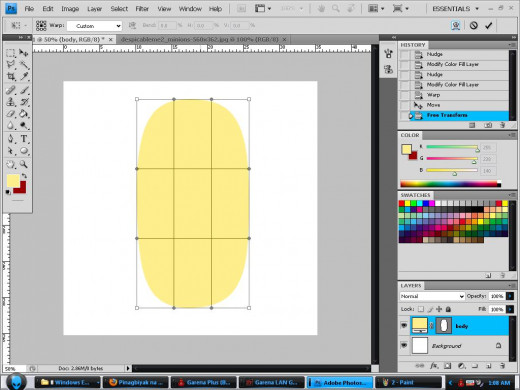Select the Brush tool
520x390 pixels.
(x=24, y=90)
